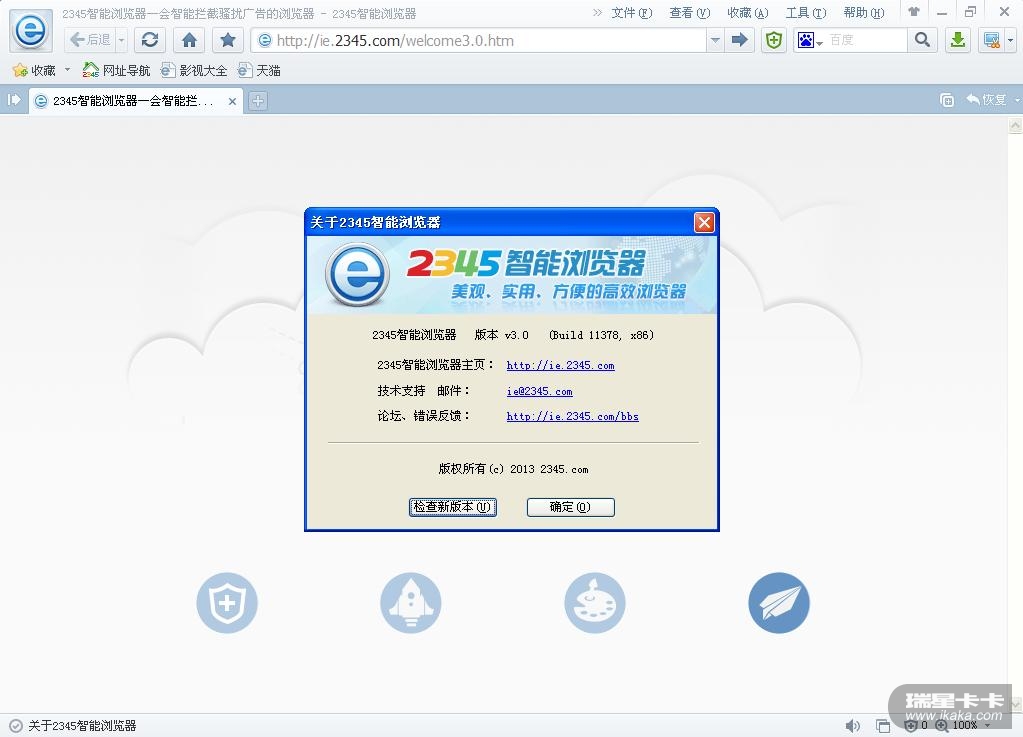Open the 帮助(H) menu
Screen dimensions: 1023x737
864,13
